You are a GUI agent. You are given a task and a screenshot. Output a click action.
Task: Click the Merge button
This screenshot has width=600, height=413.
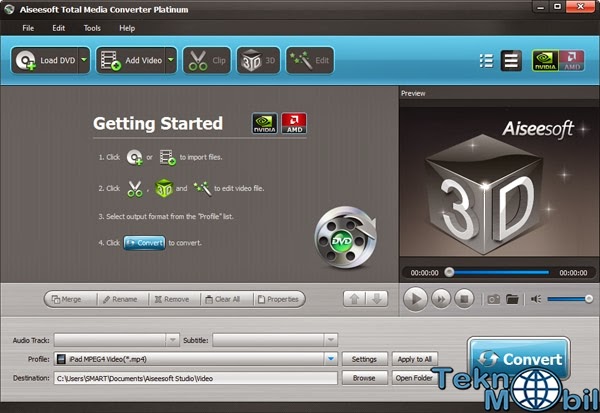pyautogui.click(x=71, y=299)
